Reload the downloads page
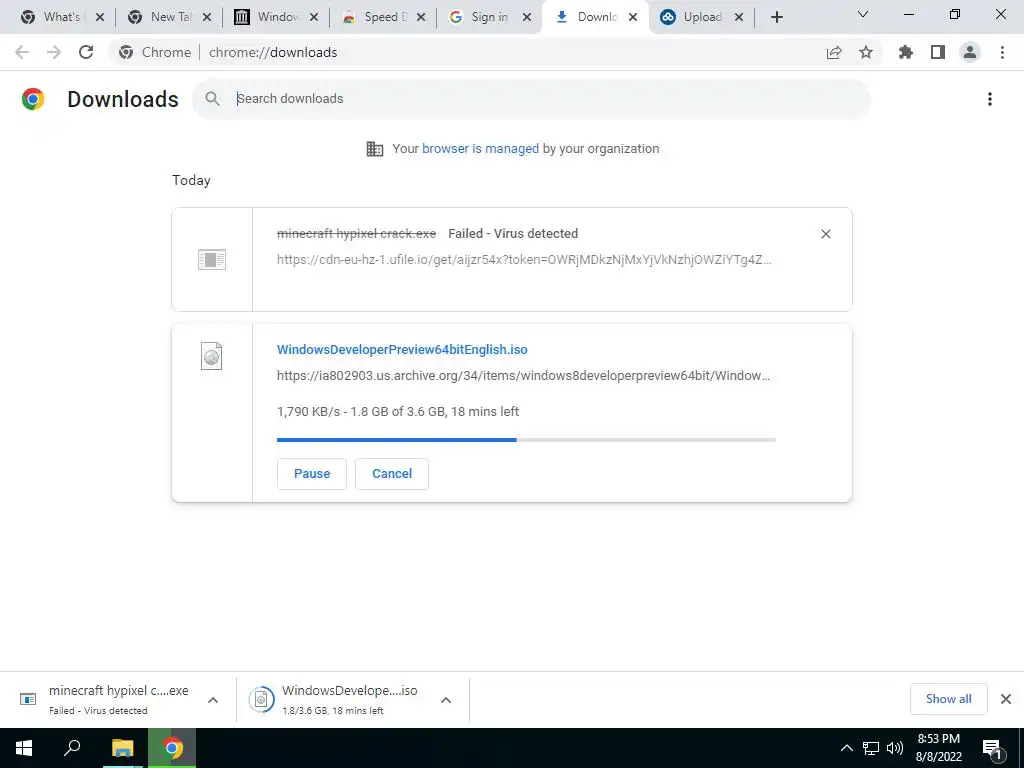1024x768 pixels. 86,52
